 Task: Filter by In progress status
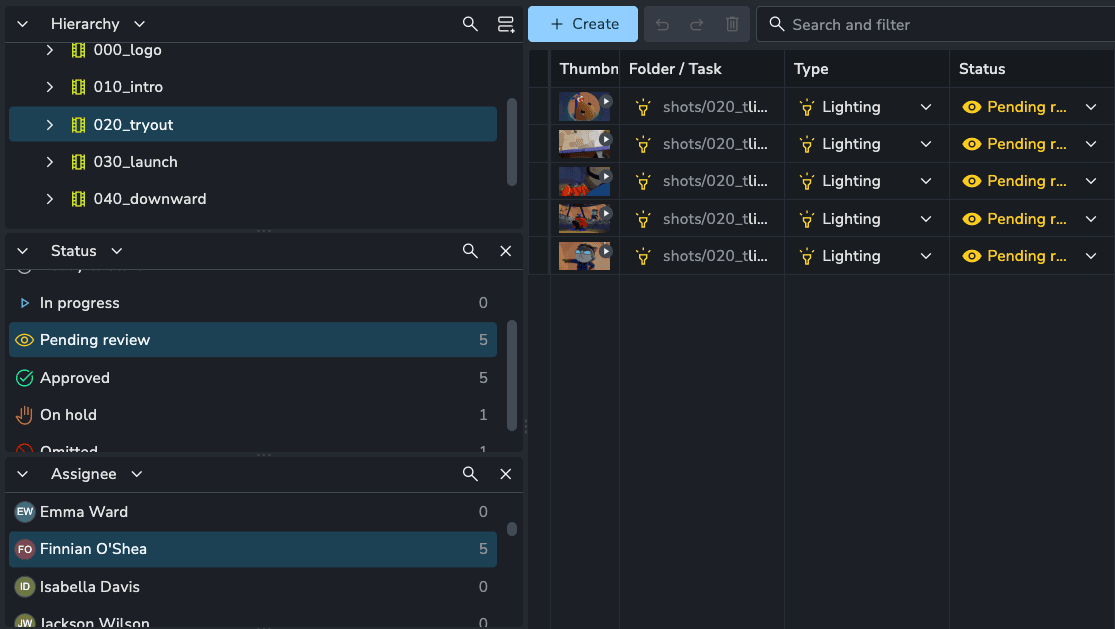tap(252, 303)
